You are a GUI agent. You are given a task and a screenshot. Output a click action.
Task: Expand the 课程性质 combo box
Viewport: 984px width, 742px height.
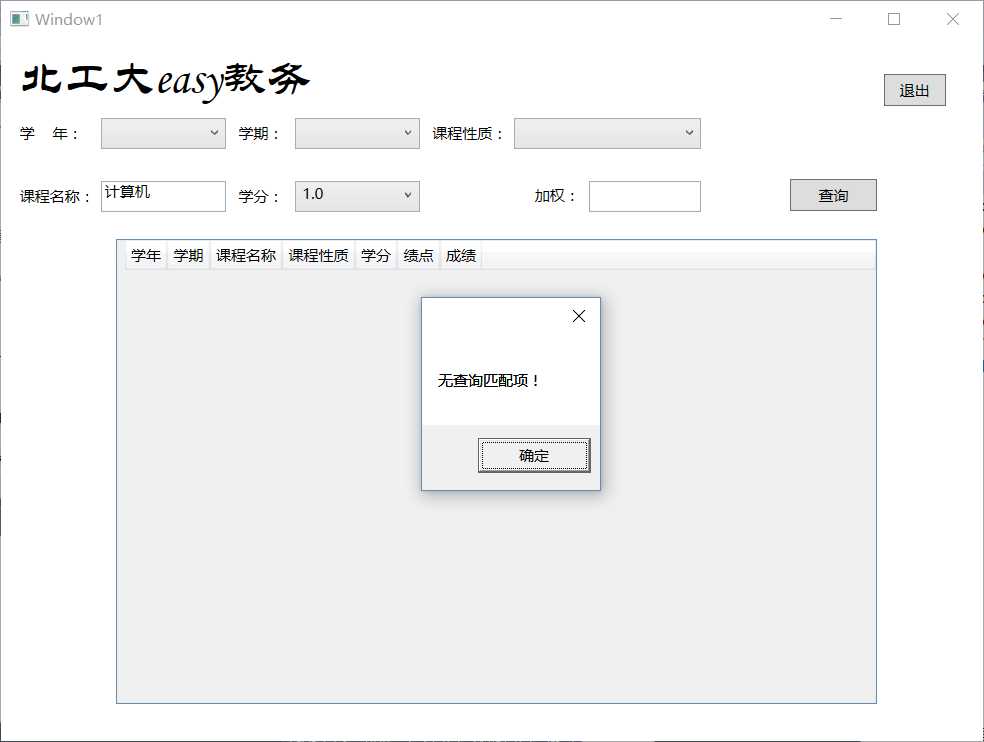tap(607, 133)
